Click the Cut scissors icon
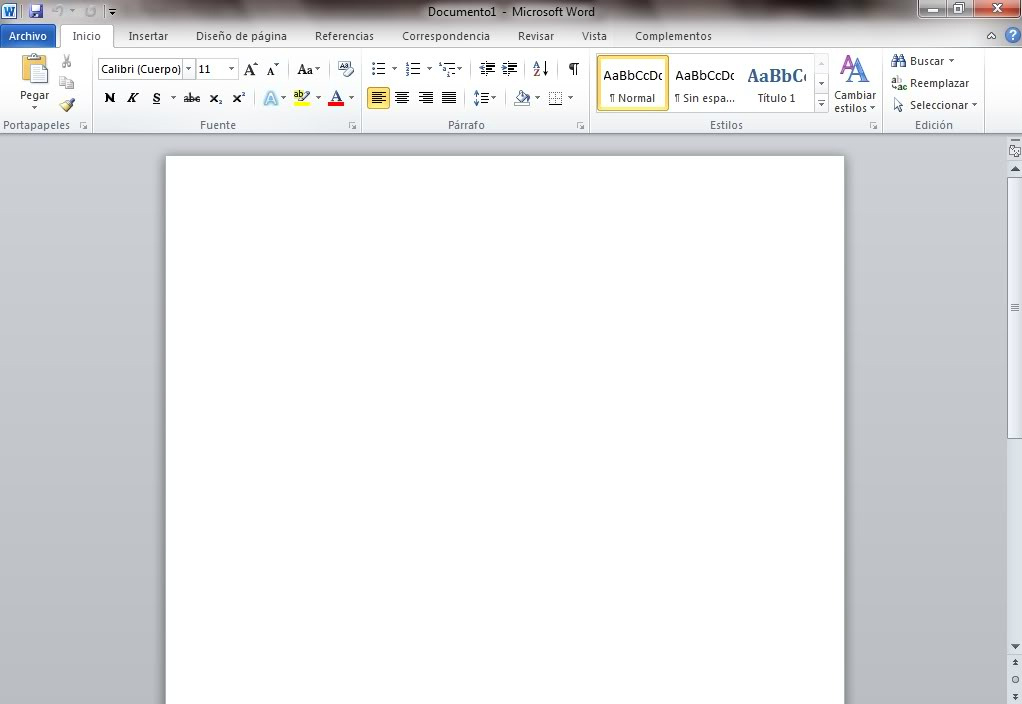1022x704 pixels. [x=66, y=61]
